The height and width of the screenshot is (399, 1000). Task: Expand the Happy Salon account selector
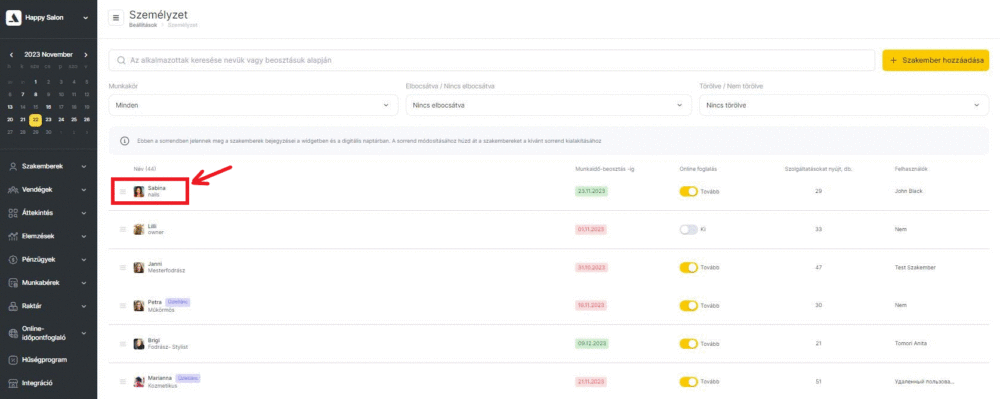(x=85, y=18)
